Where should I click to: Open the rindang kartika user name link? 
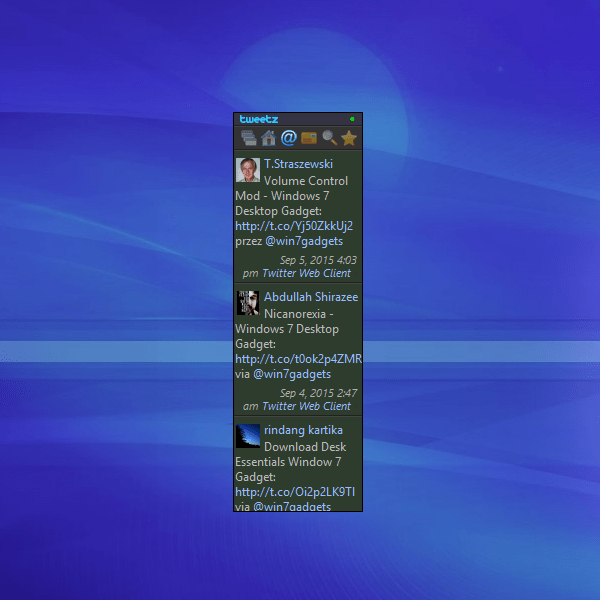(303, 430)
